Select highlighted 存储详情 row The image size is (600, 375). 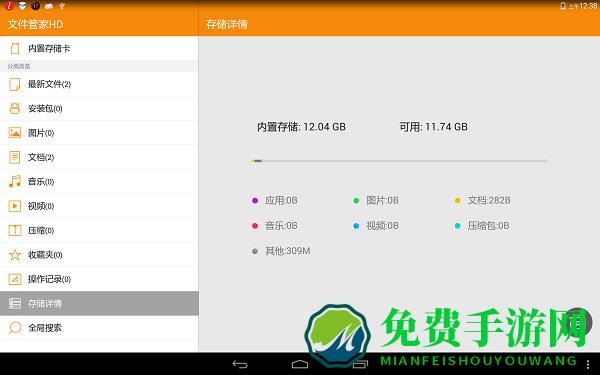[99, 303]
